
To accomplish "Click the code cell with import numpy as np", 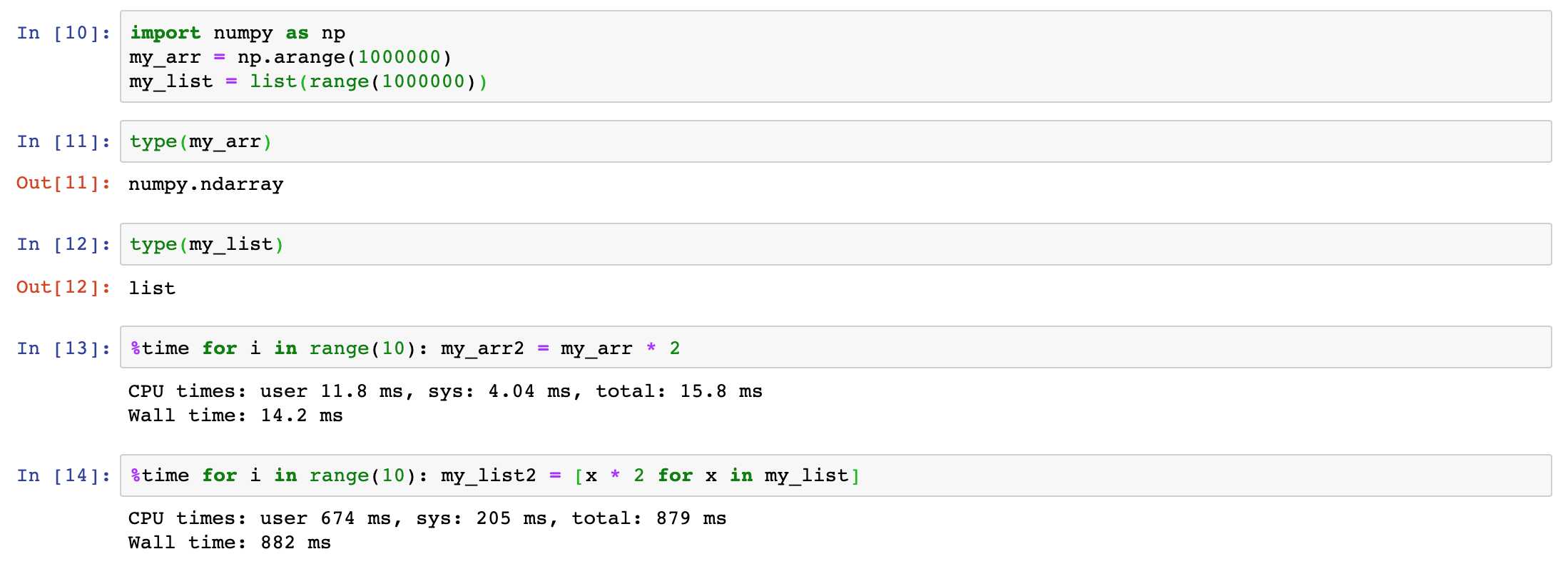I will [835, 56].
